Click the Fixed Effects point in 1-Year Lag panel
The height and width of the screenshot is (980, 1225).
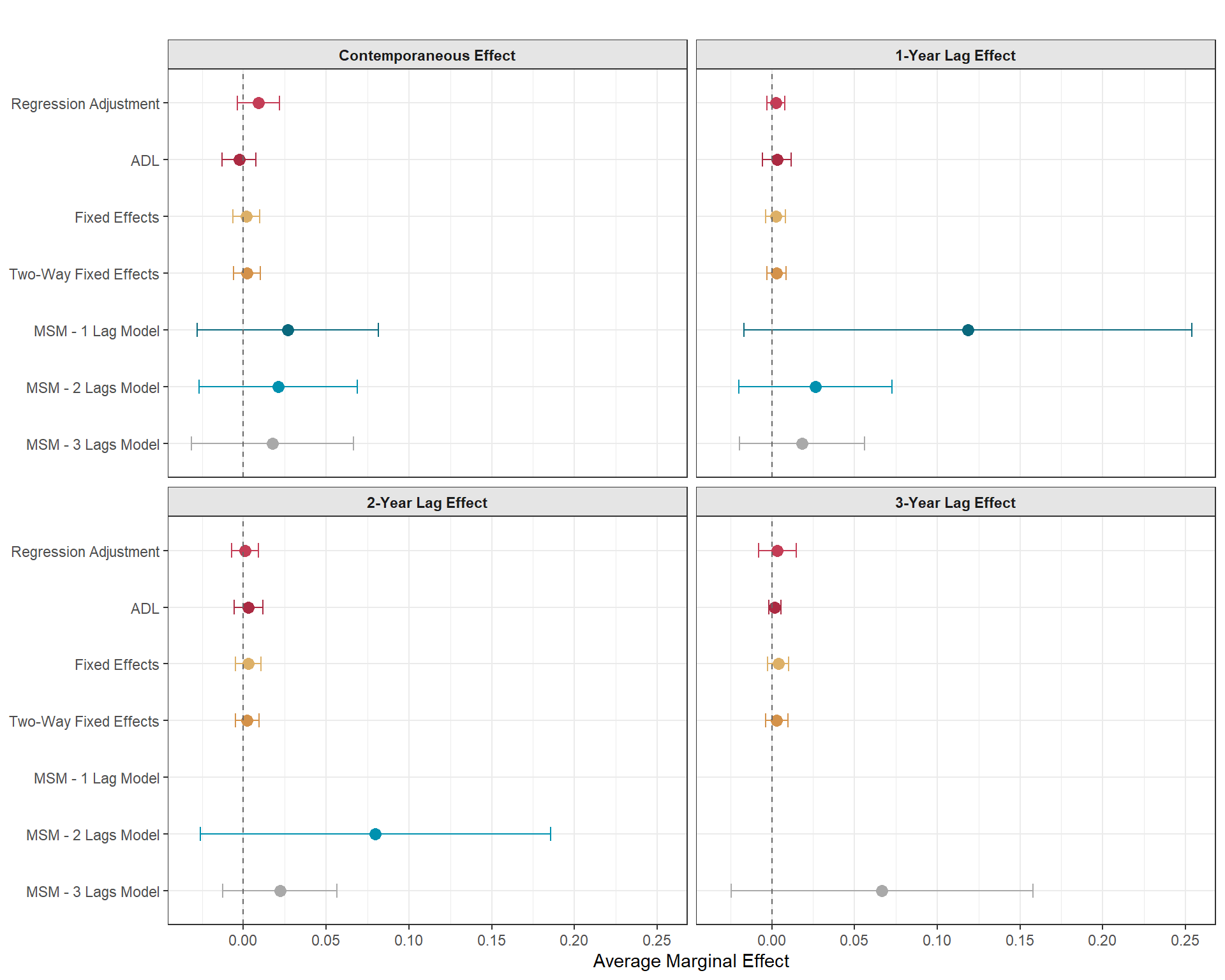[776, 216]
